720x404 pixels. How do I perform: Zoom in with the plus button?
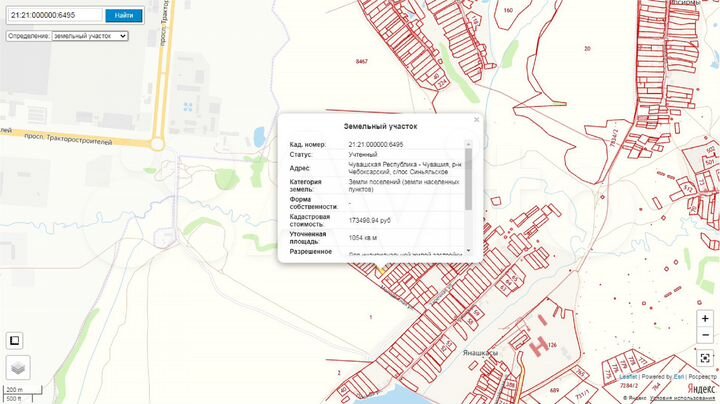coord(705,318)
